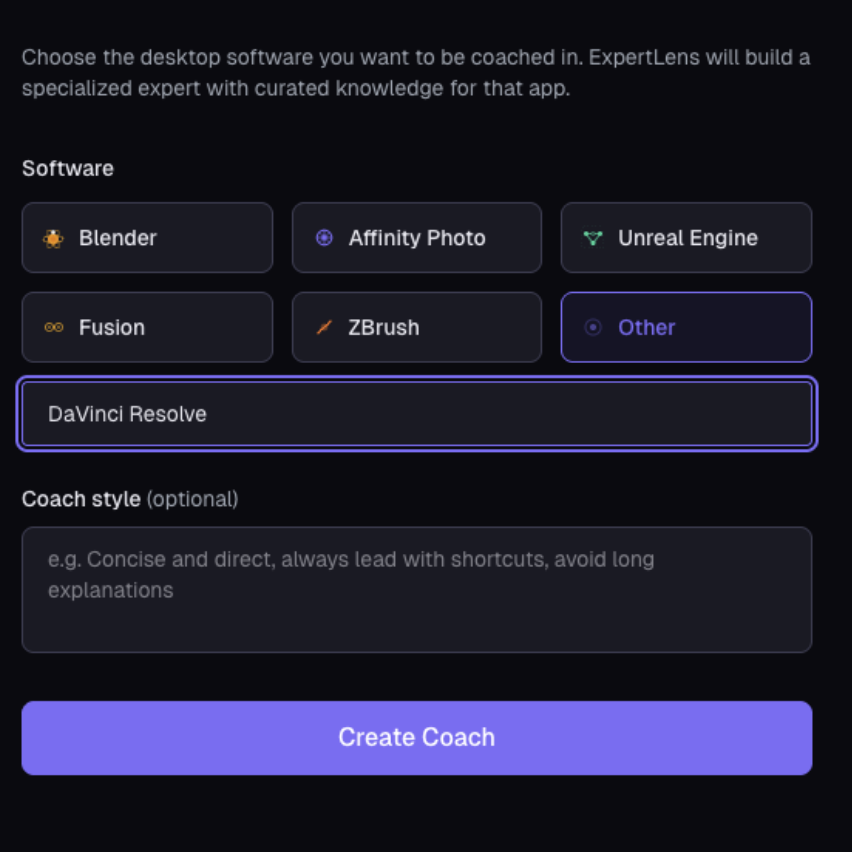This screenshot has width=852, height=852.
Task: Choose the Affinity Photo option
Action: coord(417,237)
